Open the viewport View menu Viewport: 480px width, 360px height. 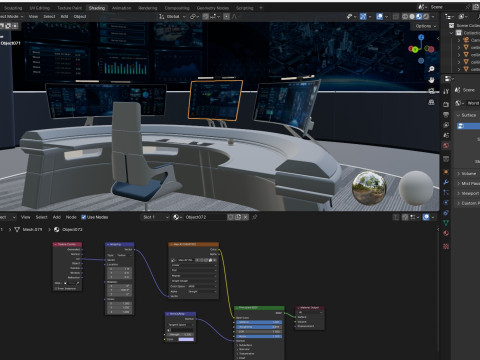pos(33,16)
